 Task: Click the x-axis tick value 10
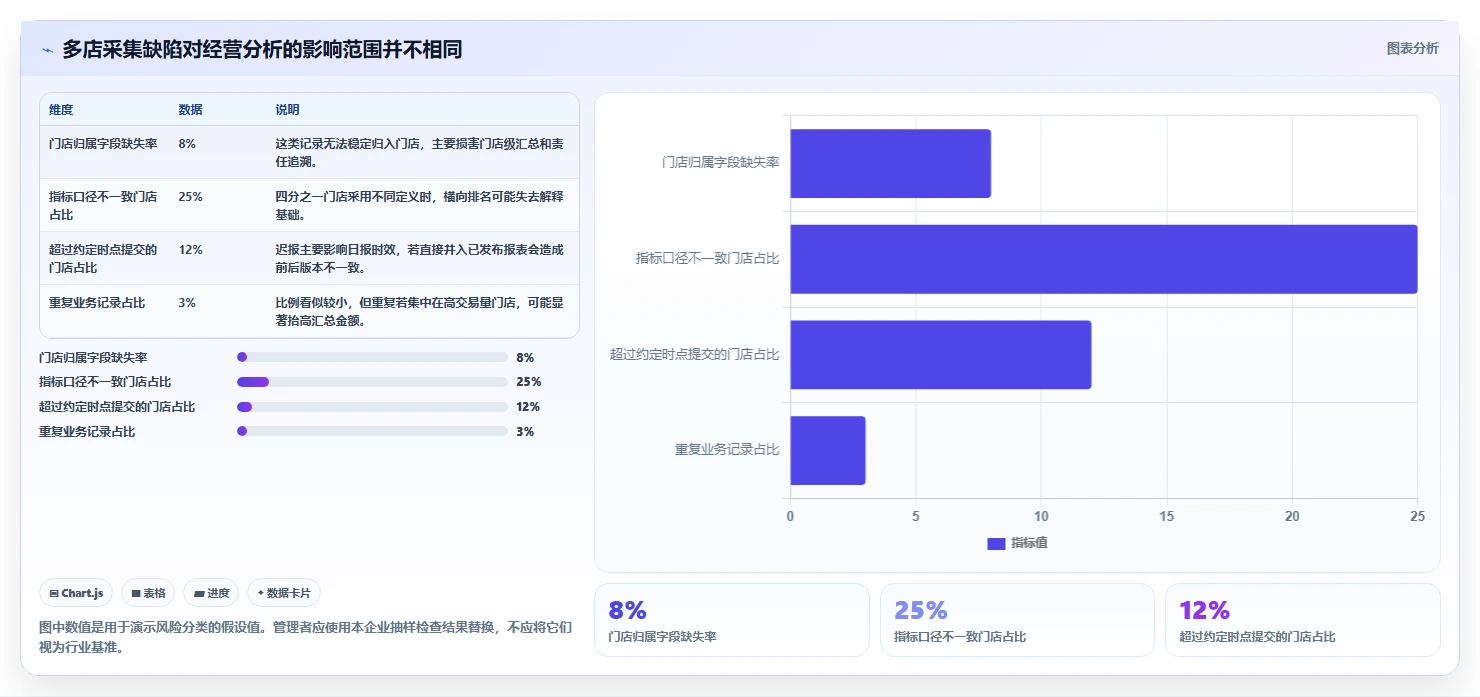tap(1041, 516)
